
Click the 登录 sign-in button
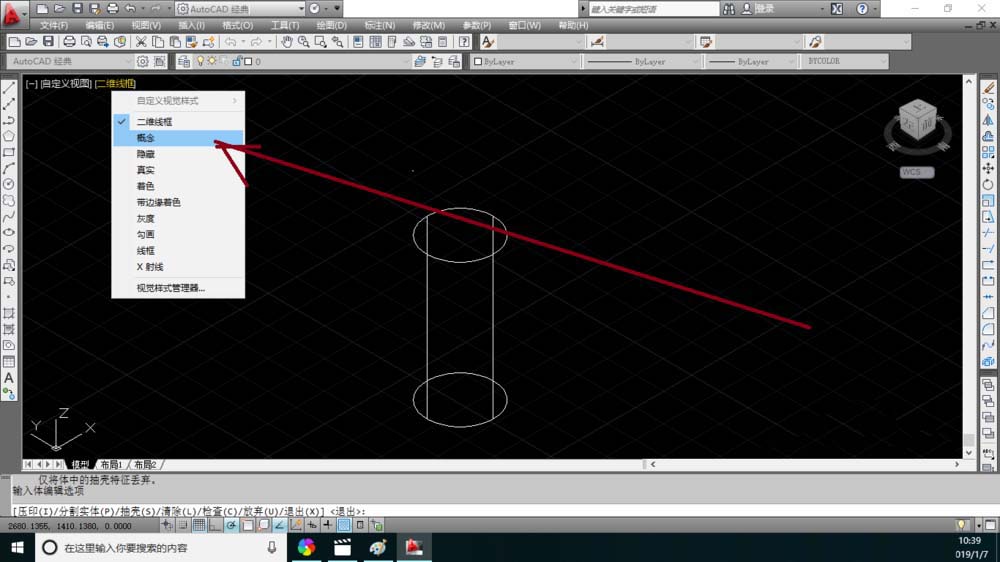764,9
